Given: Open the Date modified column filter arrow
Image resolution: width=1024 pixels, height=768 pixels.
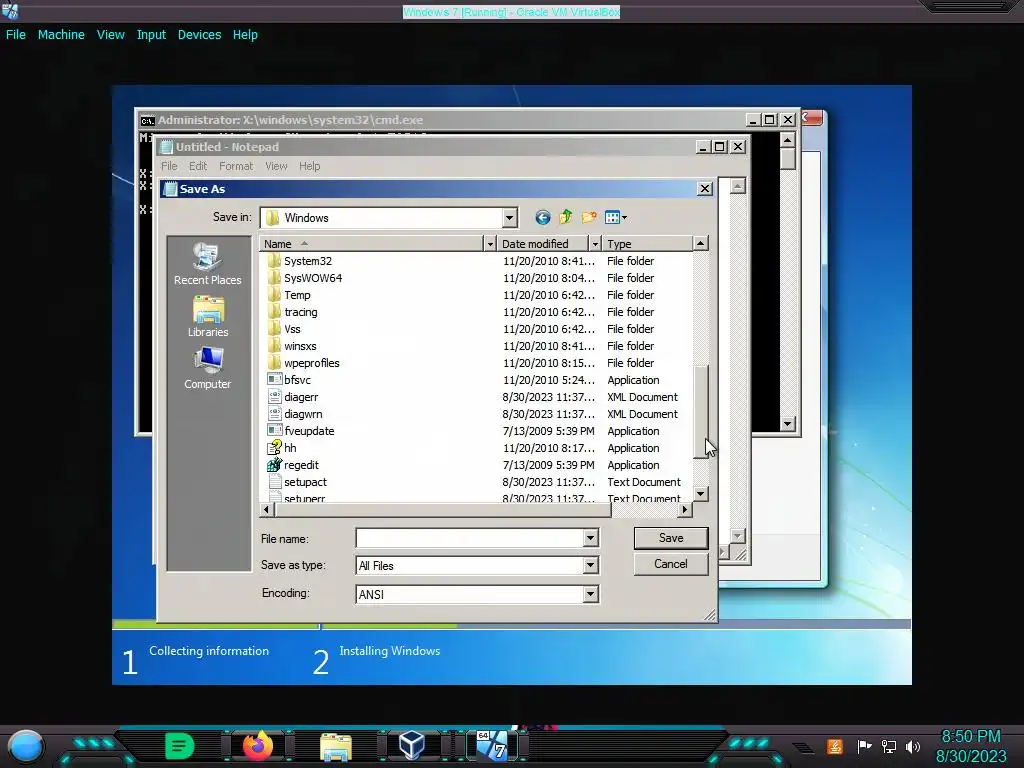Looking at the screenshot, I should (595, 244).
